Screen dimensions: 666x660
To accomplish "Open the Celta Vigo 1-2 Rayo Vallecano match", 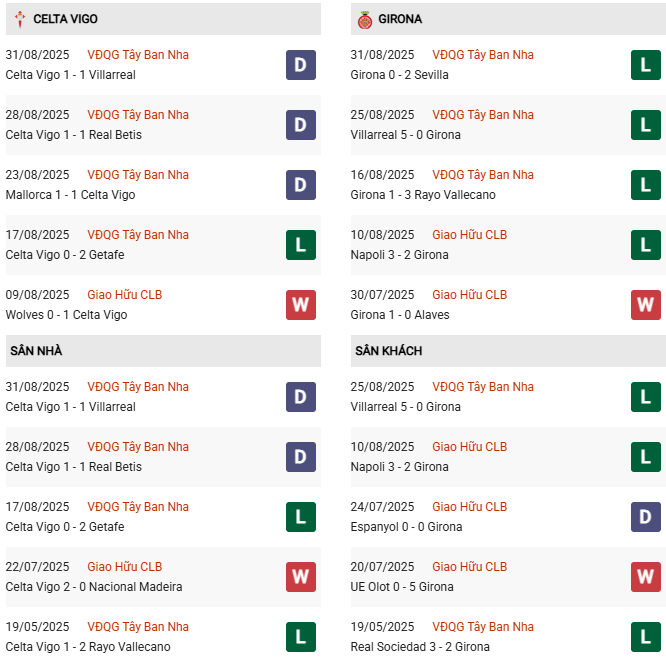I will (87, 647).
